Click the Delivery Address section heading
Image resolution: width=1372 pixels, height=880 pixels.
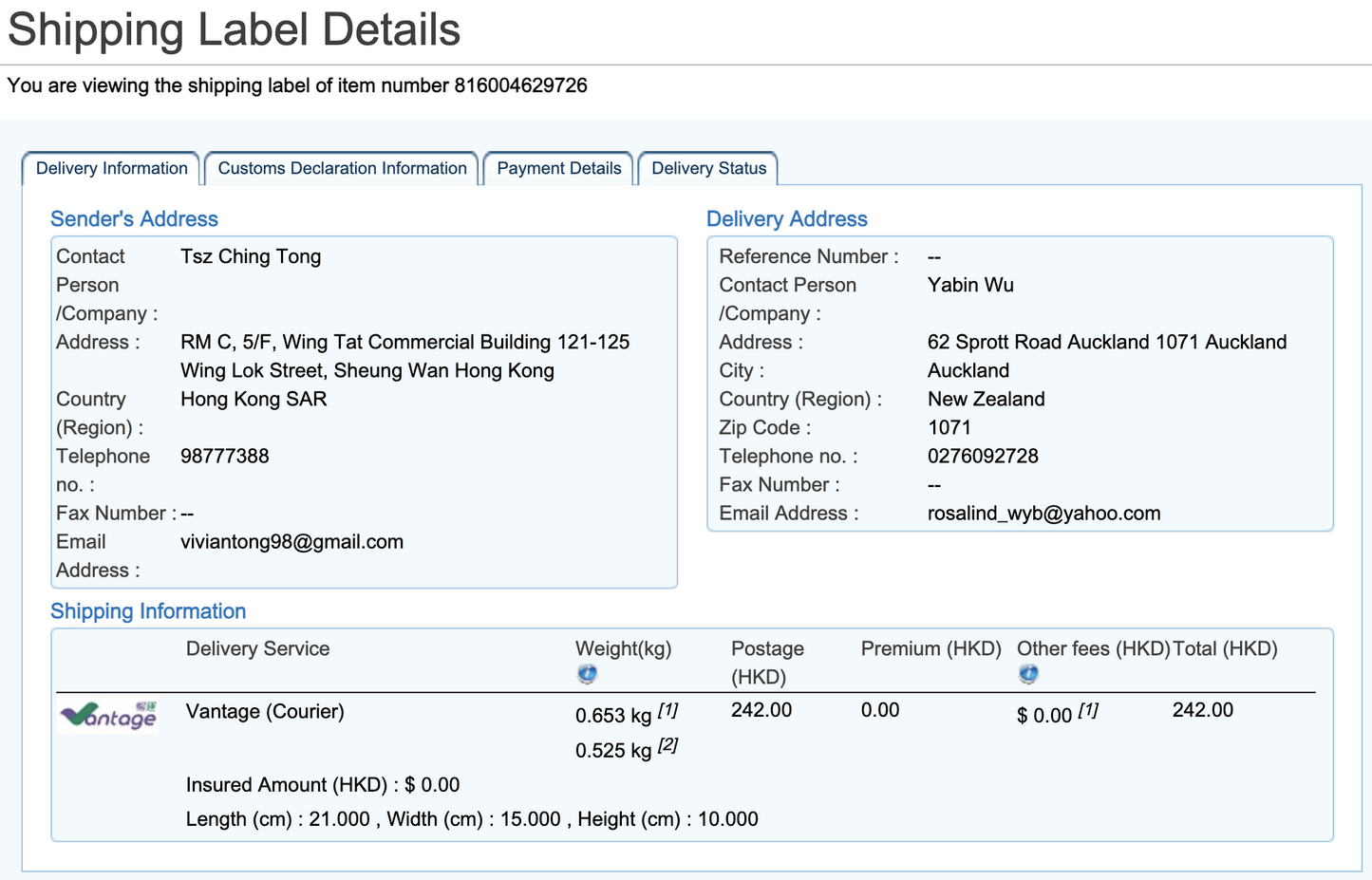click(x=786, y=218)
